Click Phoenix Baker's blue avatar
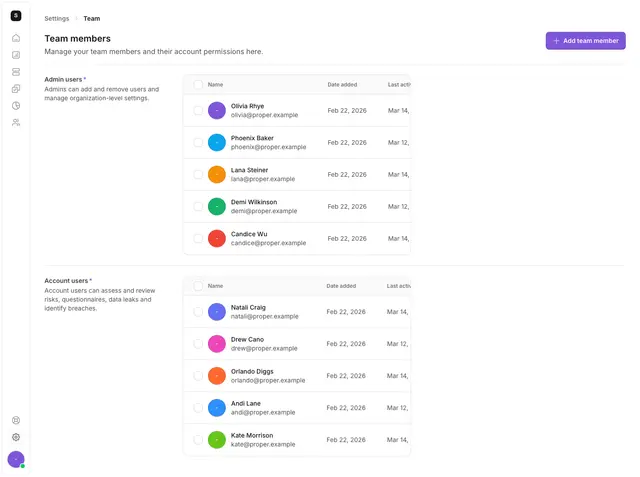Viewport: 640px width, 477px height. (x=217, y=142)
